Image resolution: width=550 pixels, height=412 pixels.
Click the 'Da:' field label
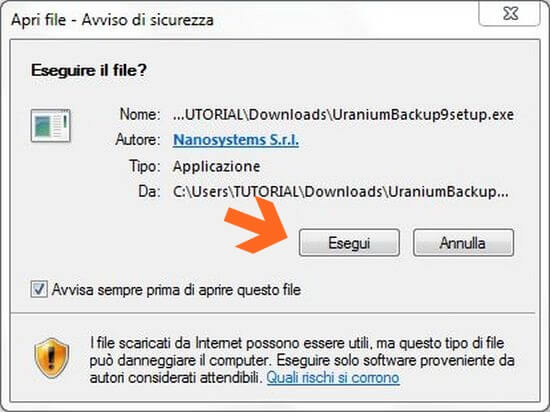(x=149, y=192)
